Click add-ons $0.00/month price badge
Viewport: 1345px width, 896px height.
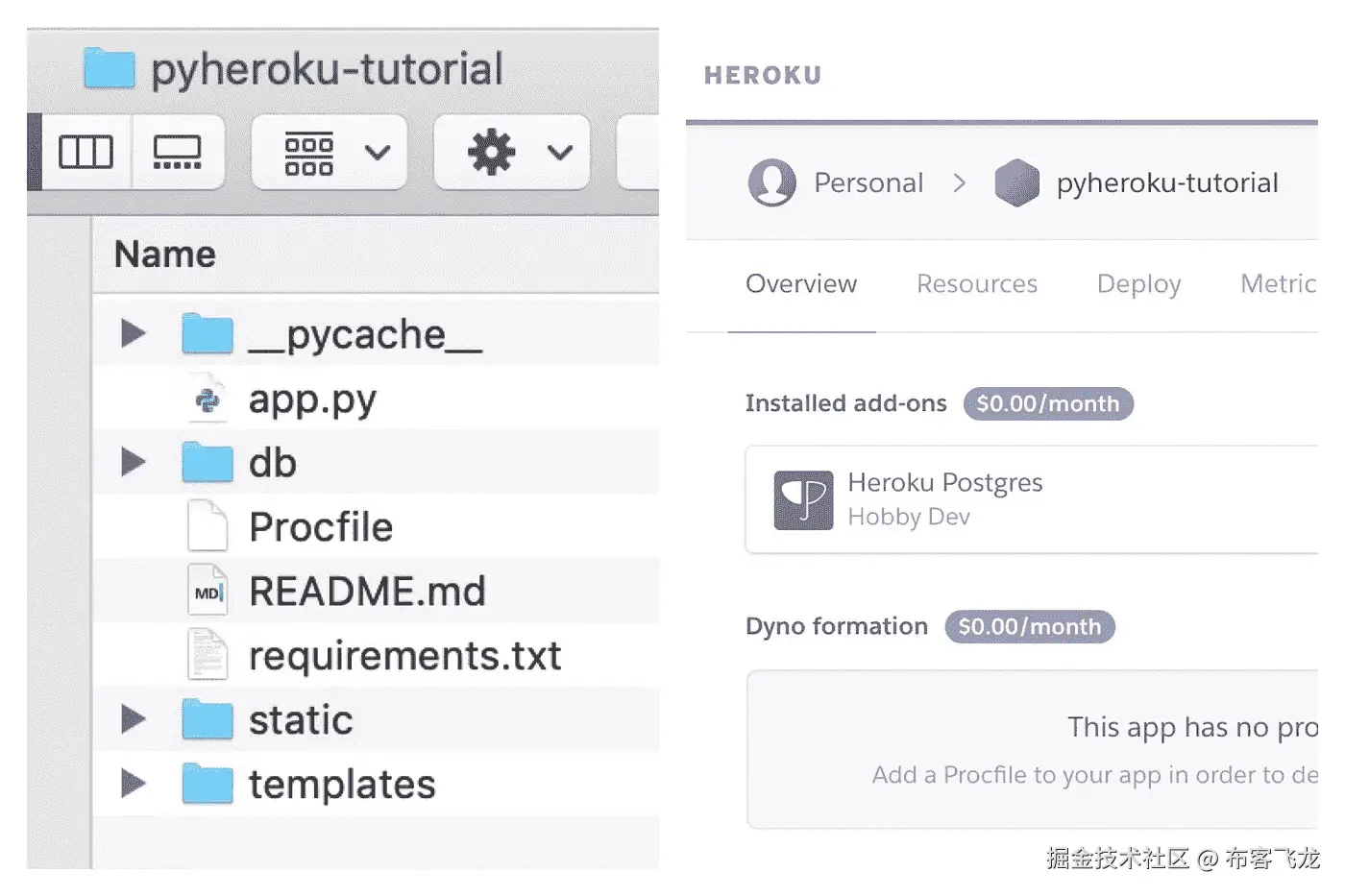(x=1048, y=404)
